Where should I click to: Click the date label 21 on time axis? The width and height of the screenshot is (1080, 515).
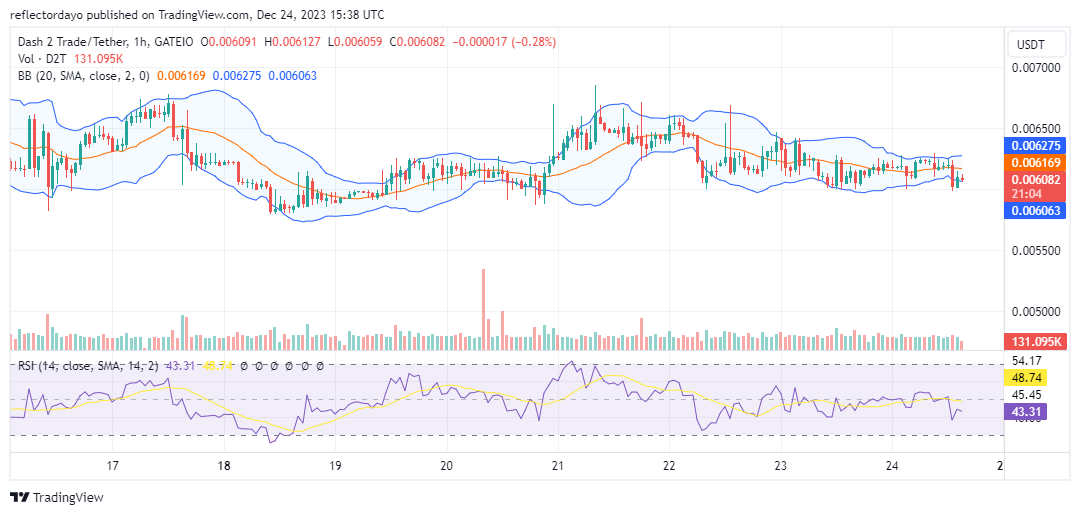tap(558, 465)
